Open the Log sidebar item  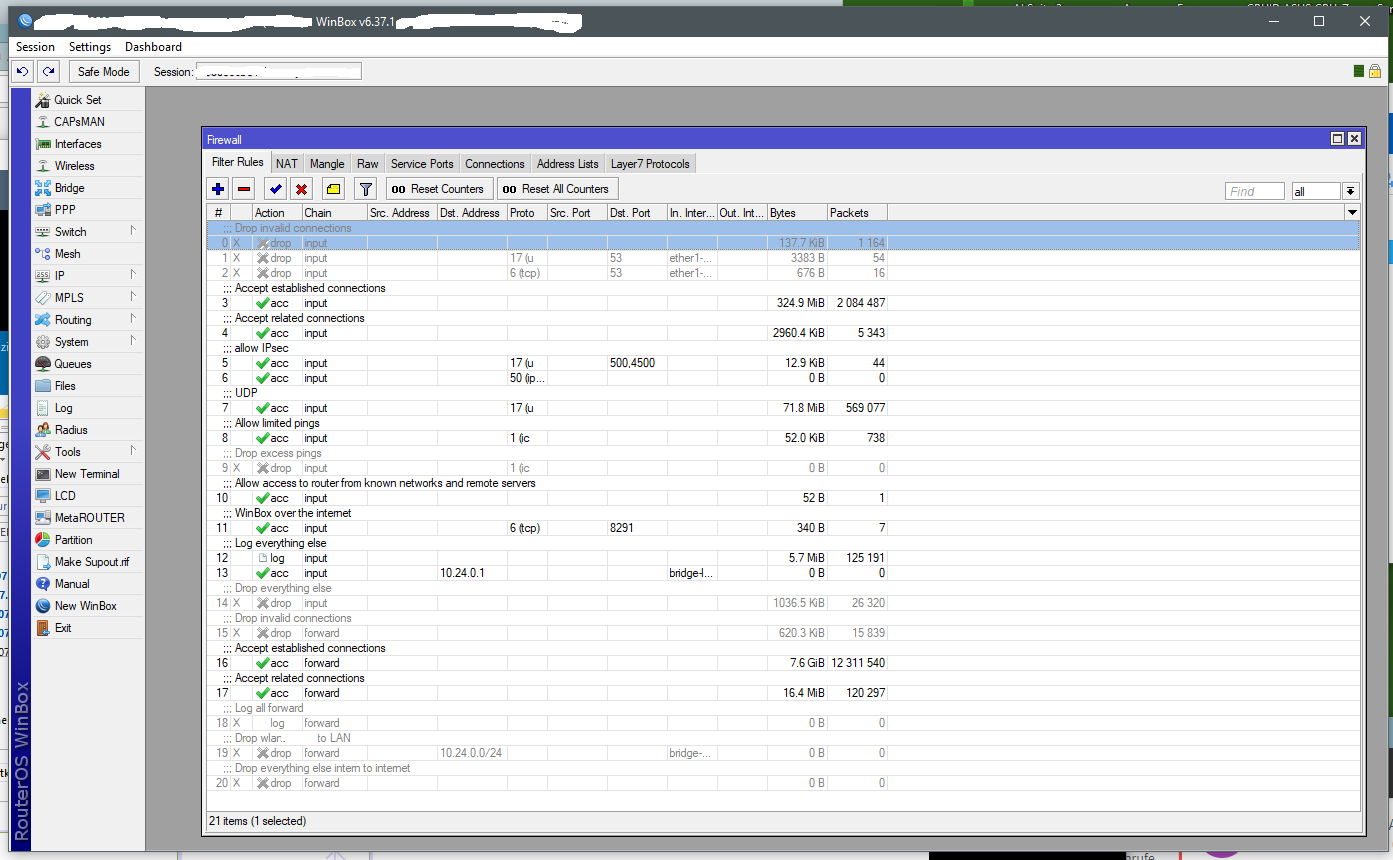point(64,408)
